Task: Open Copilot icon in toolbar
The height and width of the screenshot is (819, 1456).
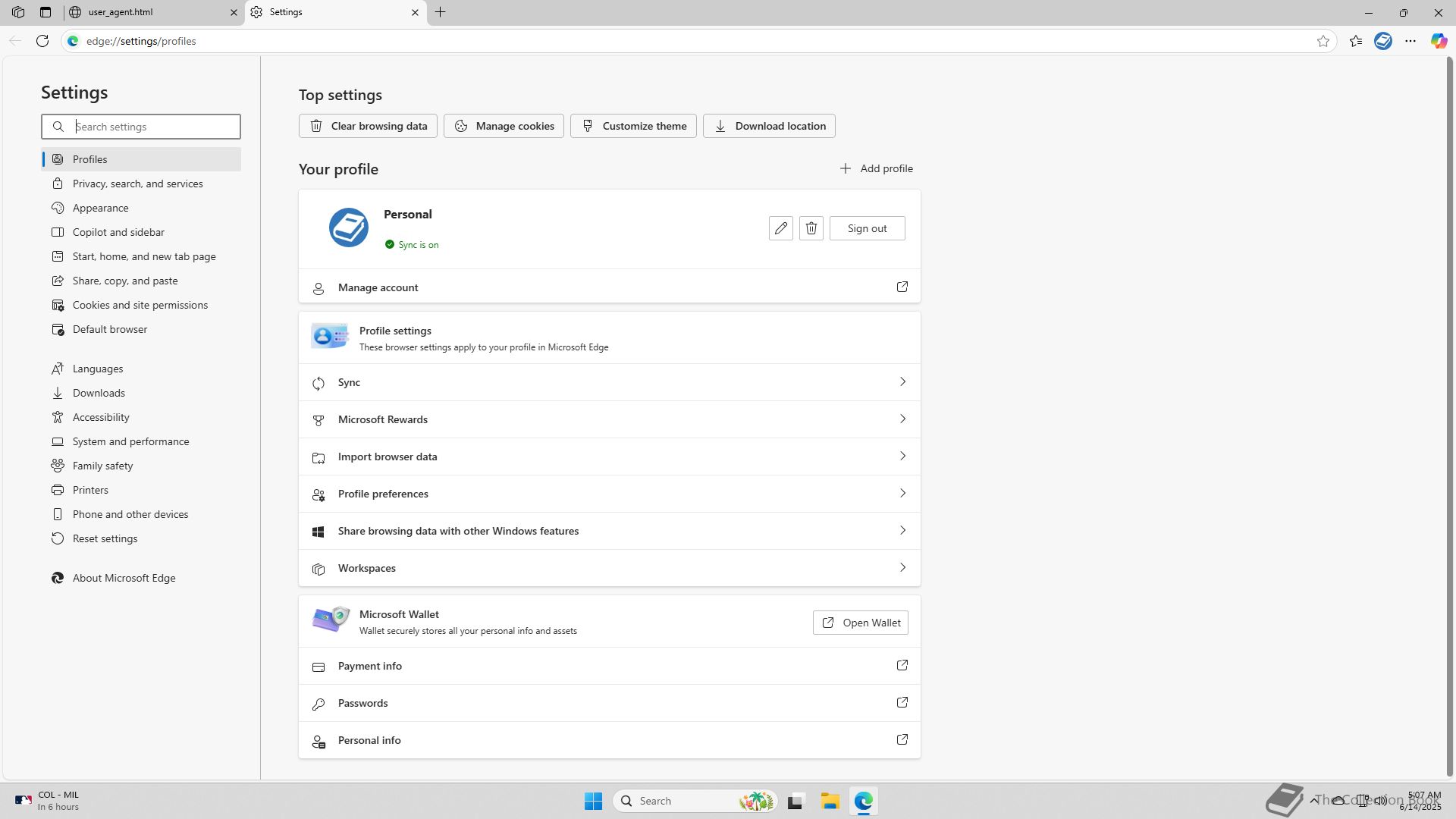Action: pyautogui.click(x=1438, y=41)
